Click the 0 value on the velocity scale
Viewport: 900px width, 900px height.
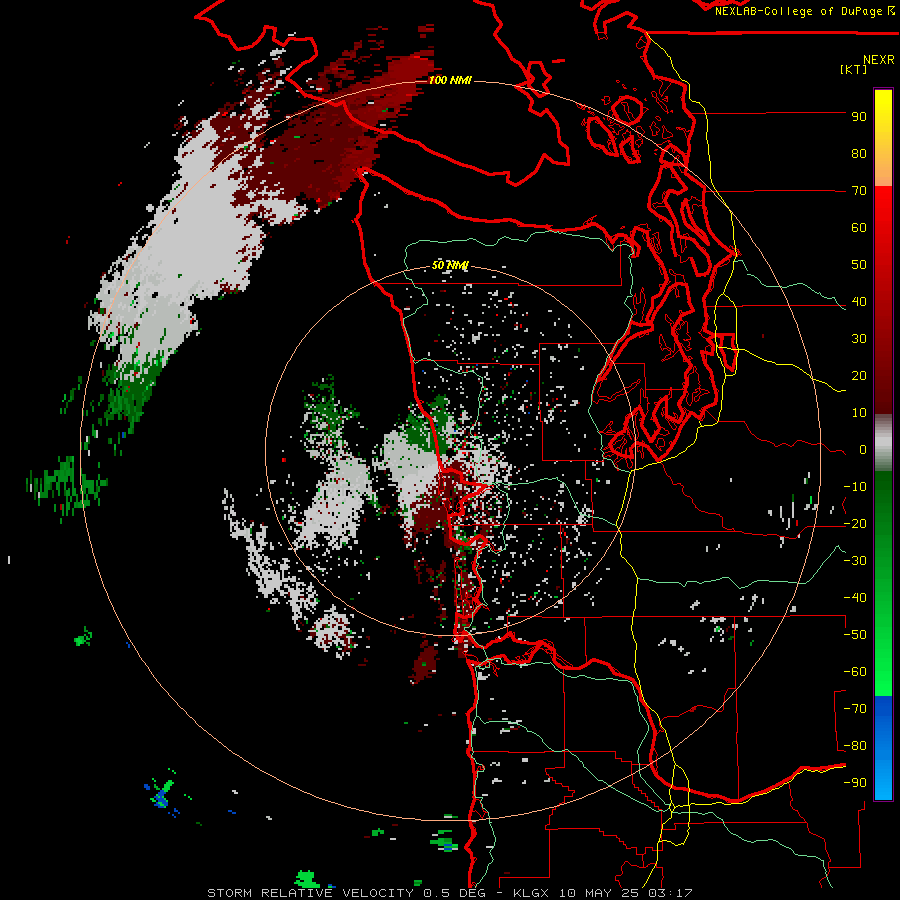click(863, 449)
